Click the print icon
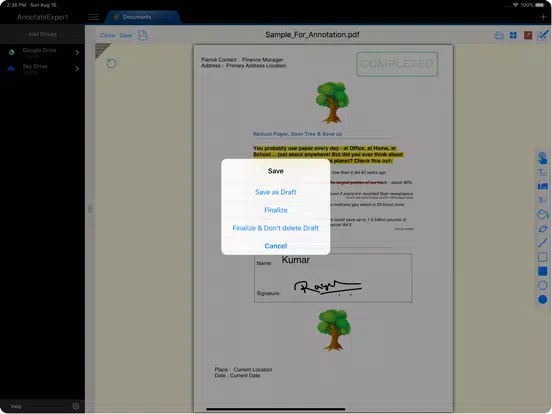552x414 pixels. [x=499, y=35]
